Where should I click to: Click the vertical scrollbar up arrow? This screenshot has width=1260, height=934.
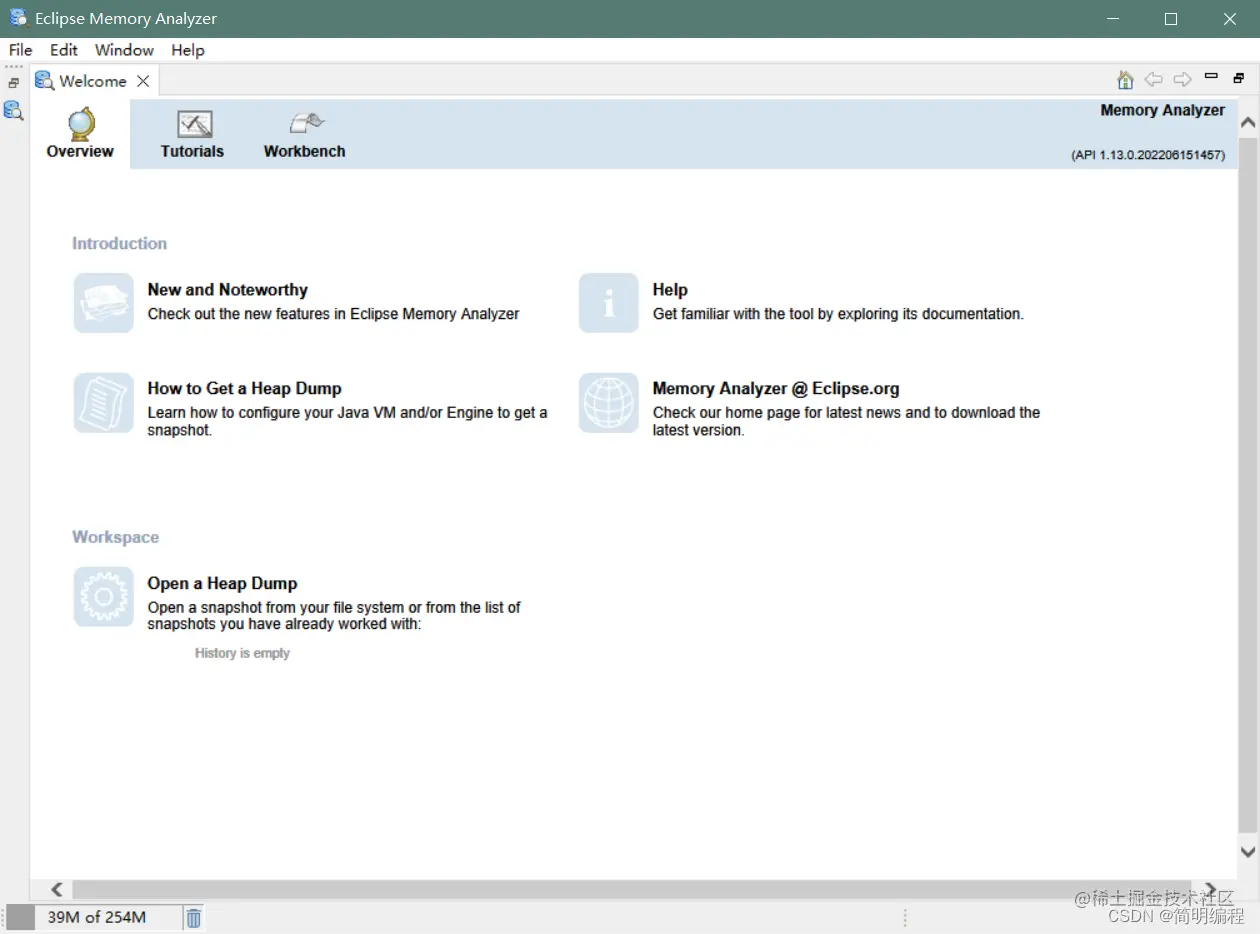click(1248, 123)
